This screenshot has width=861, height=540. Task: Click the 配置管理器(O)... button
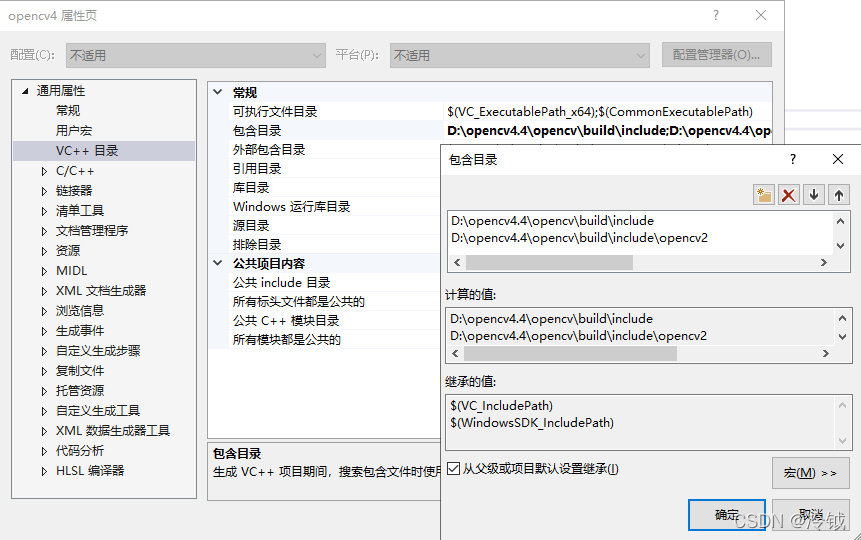pos(717,55)
